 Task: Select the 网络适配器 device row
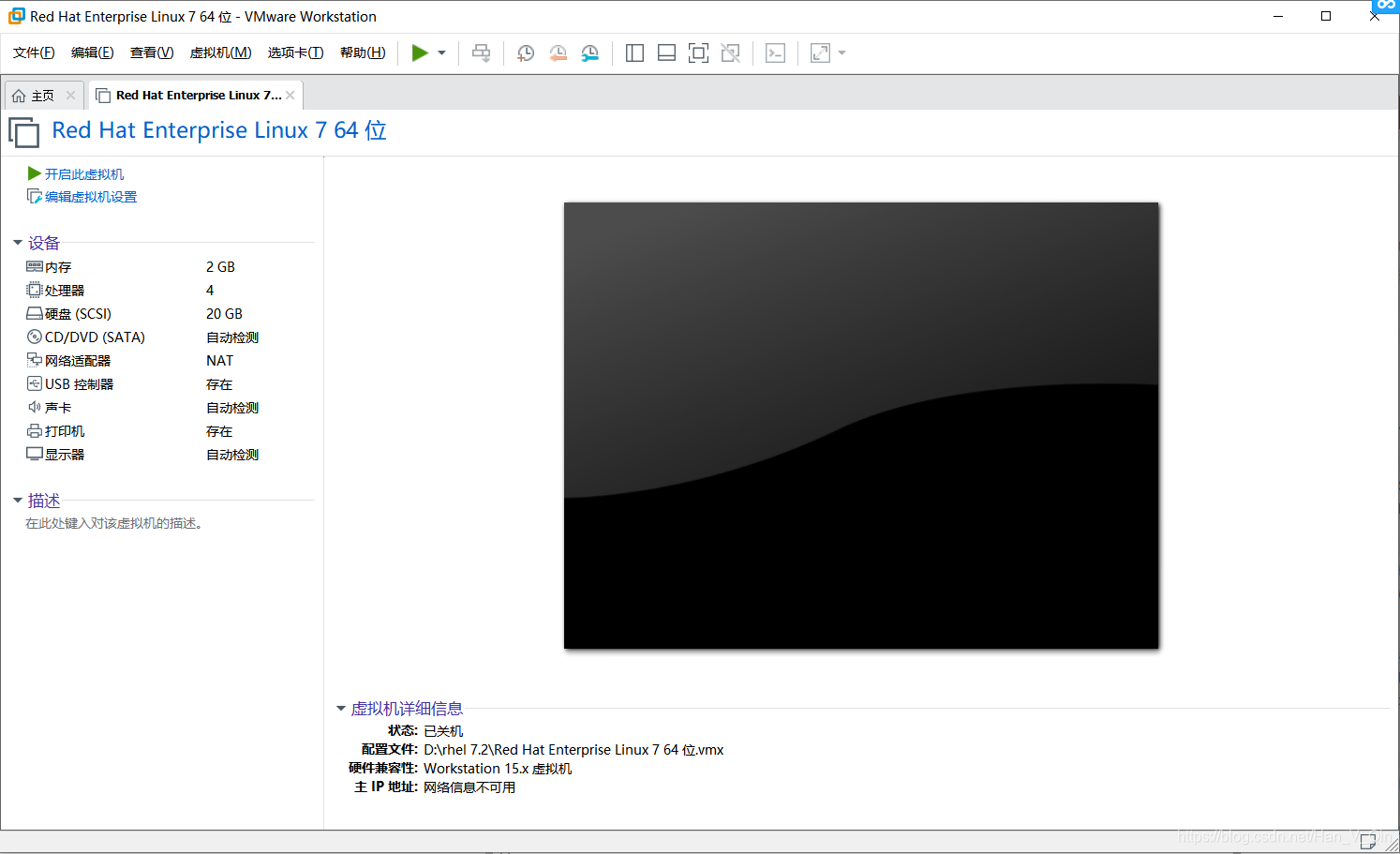(169, 361)
